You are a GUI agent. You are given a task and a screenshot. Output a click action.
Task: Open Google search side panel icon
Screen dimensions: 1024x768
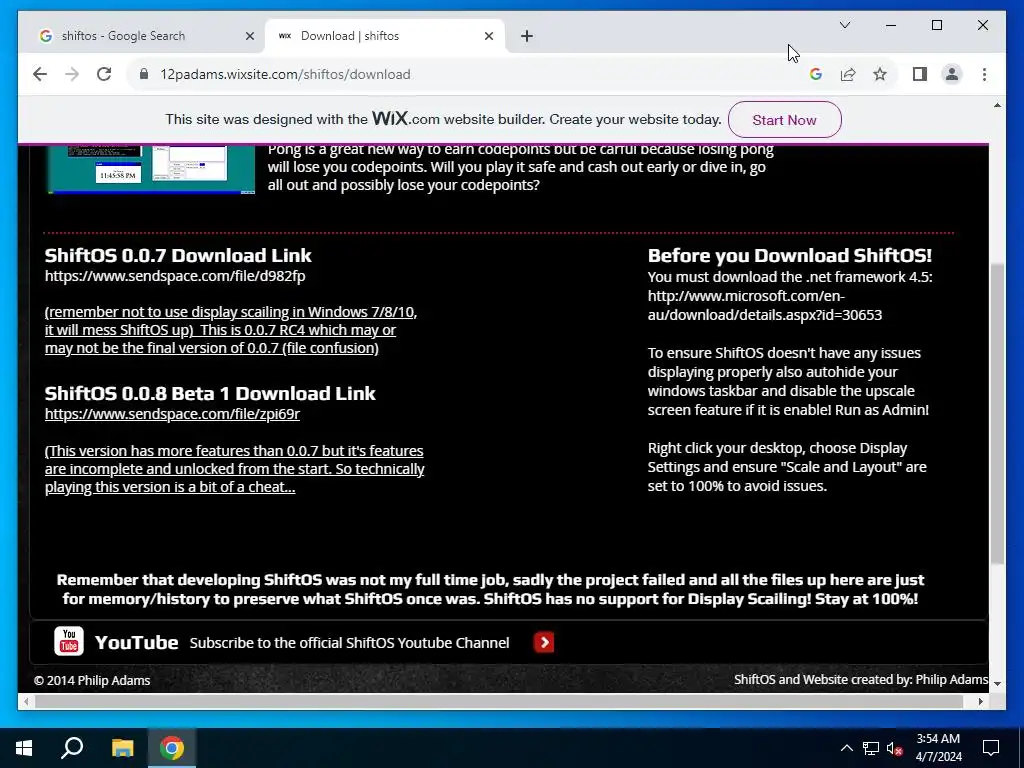coord(816,74)
